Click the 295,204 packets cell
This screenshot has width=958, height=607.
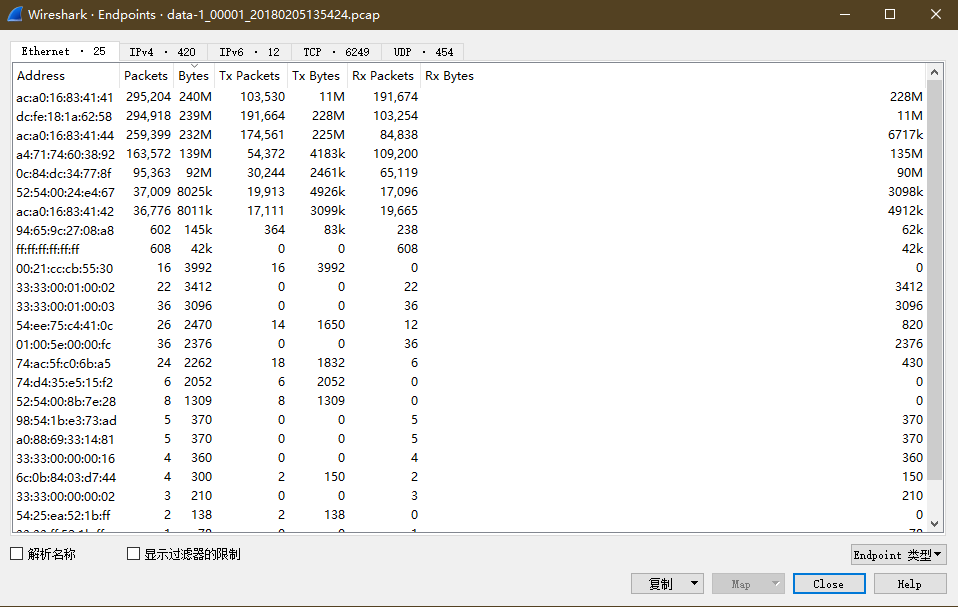pos(148,96)
